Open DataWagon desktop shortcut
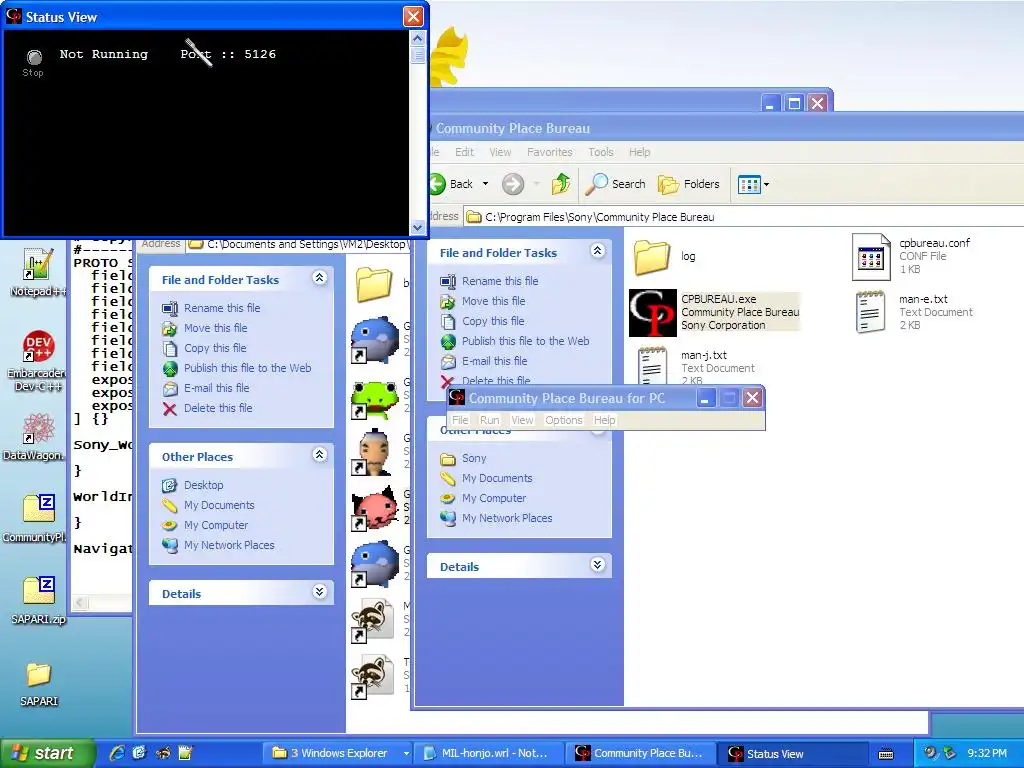 coord(37,436)
